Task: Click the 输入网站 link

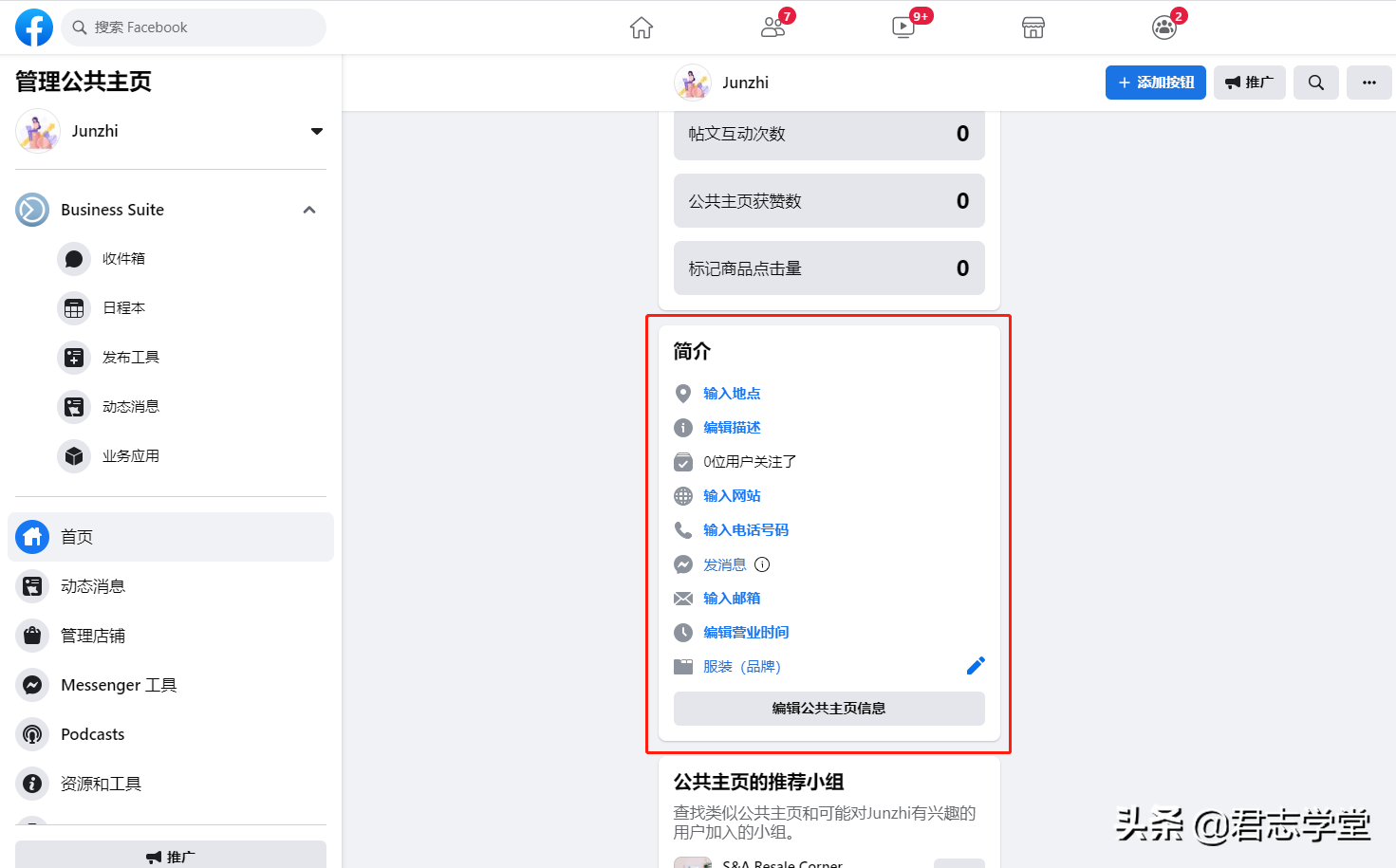Action: click(732, 496)
